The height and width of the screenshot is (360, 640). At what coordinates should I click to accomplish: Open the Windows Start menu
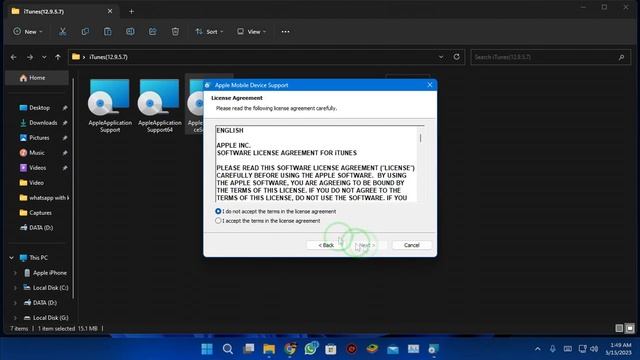coord(207,349)
